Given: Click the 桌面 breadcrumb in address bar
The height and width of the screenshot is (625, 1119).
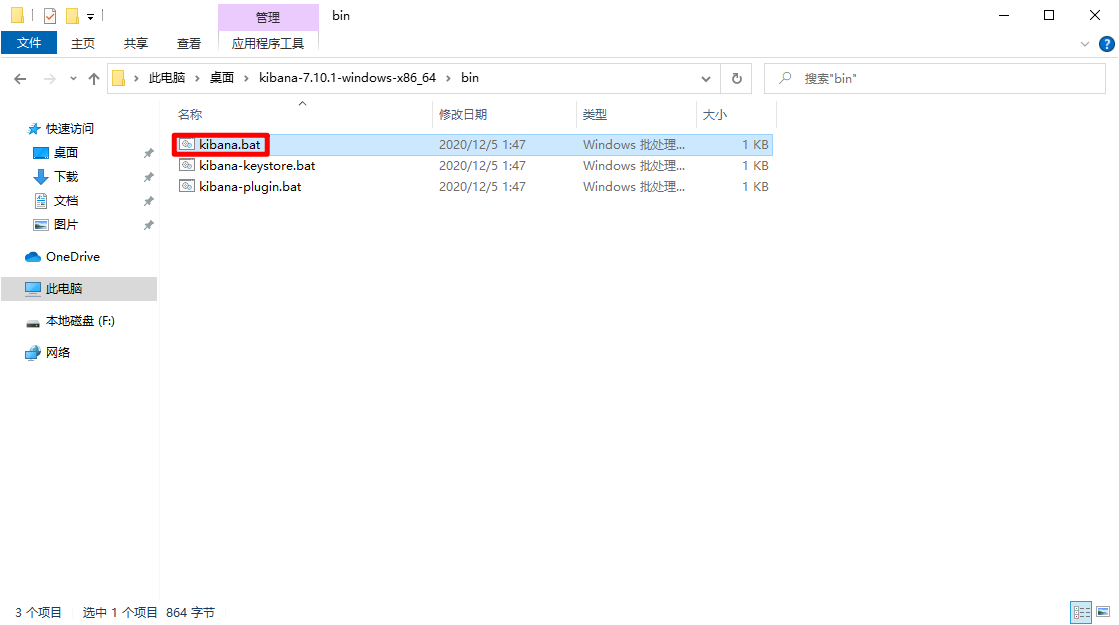Looking at the screenshot, I should [221, 78].
